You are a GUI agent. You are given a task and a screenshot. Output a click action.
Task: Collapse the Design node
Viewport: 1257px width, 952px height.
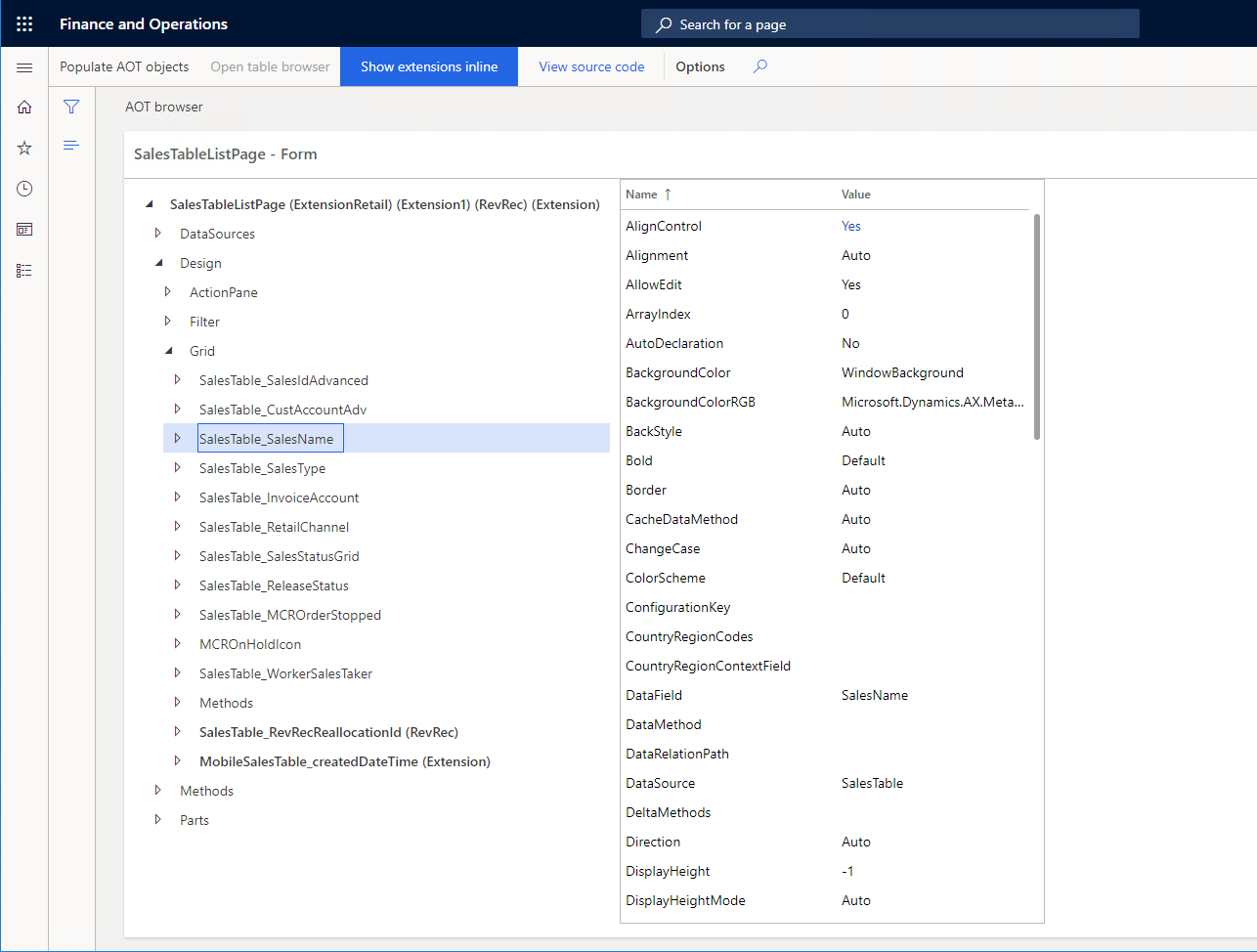tap(159, 263)
